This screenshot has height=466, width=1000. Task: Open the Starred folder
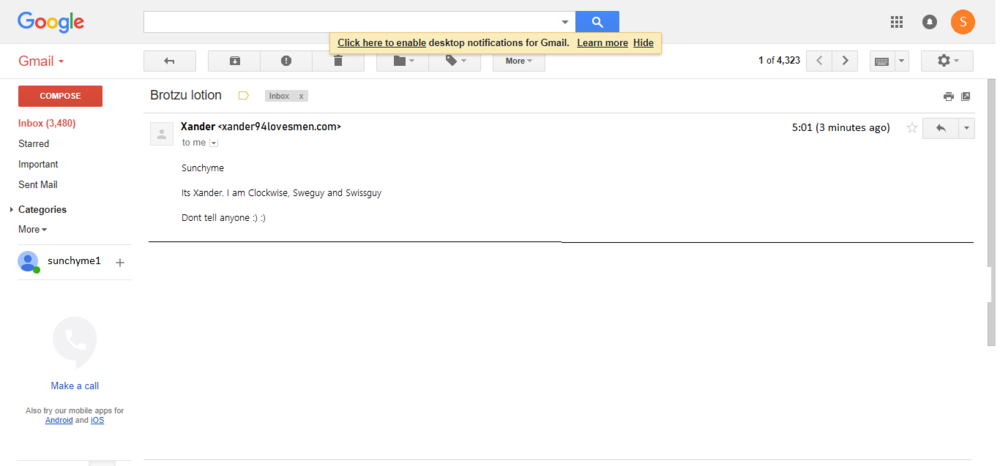[x=33, y=144]
